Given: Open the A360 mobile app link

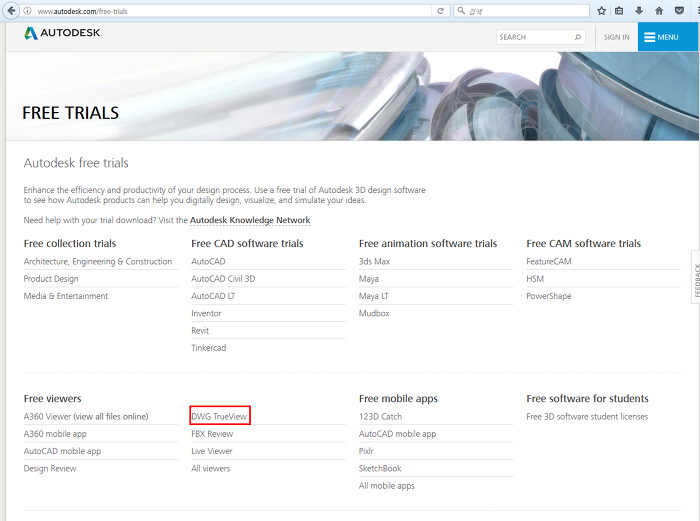Looking at the screenshot, I should coord(55,434).
